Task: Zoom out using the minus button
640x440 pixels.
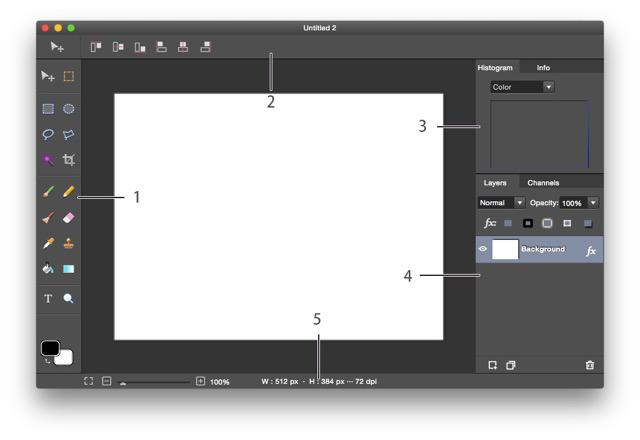Action: tap(107, 381)
